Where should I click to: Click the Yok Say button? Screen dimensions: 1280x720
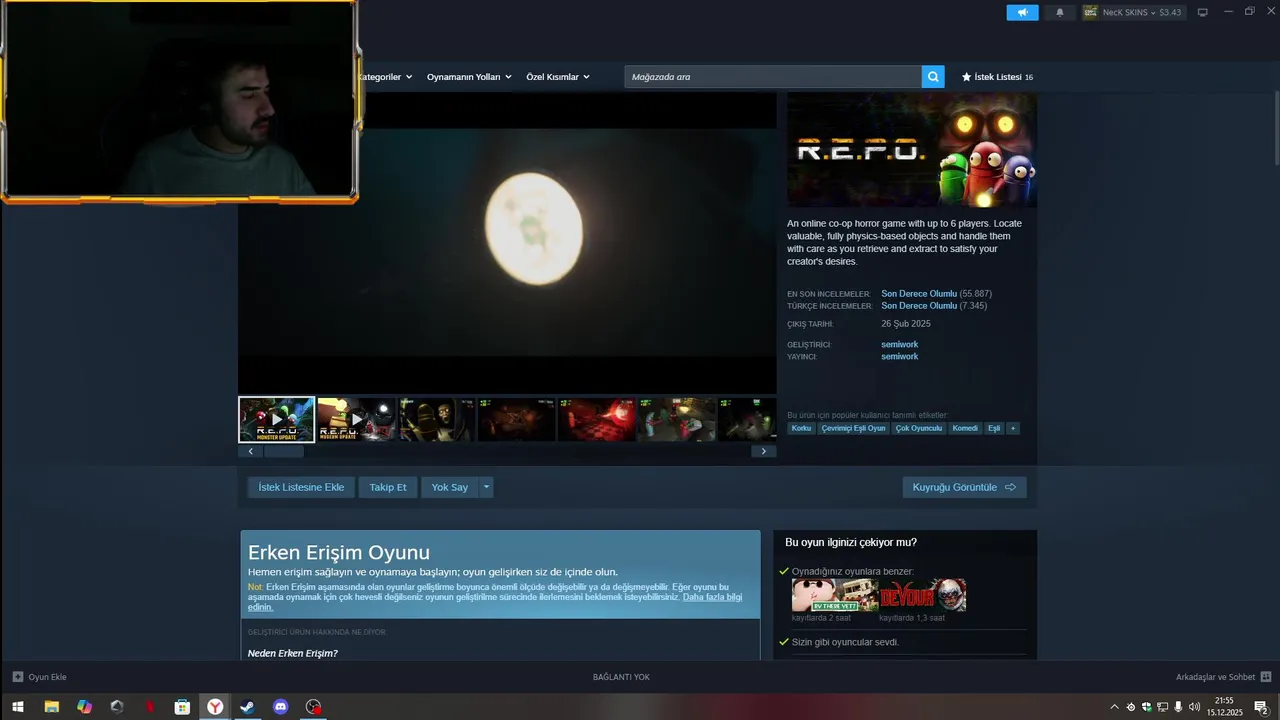pos(450,487)
